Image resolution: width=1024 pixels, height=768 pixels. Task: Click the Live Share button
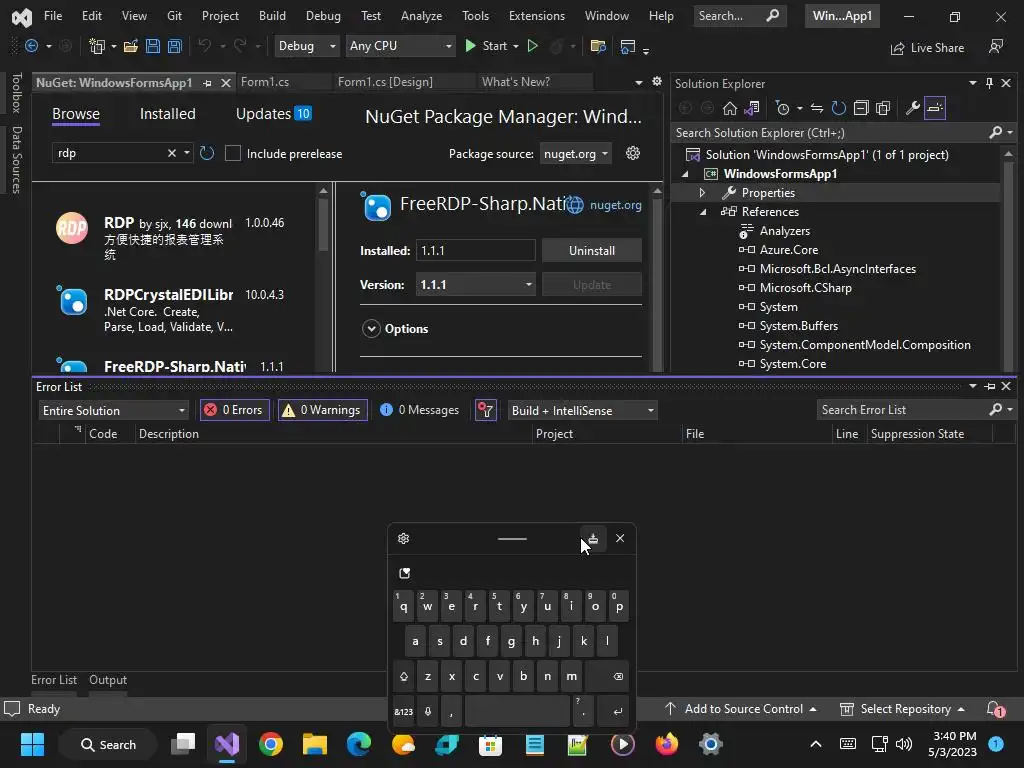tap(927, 48)
